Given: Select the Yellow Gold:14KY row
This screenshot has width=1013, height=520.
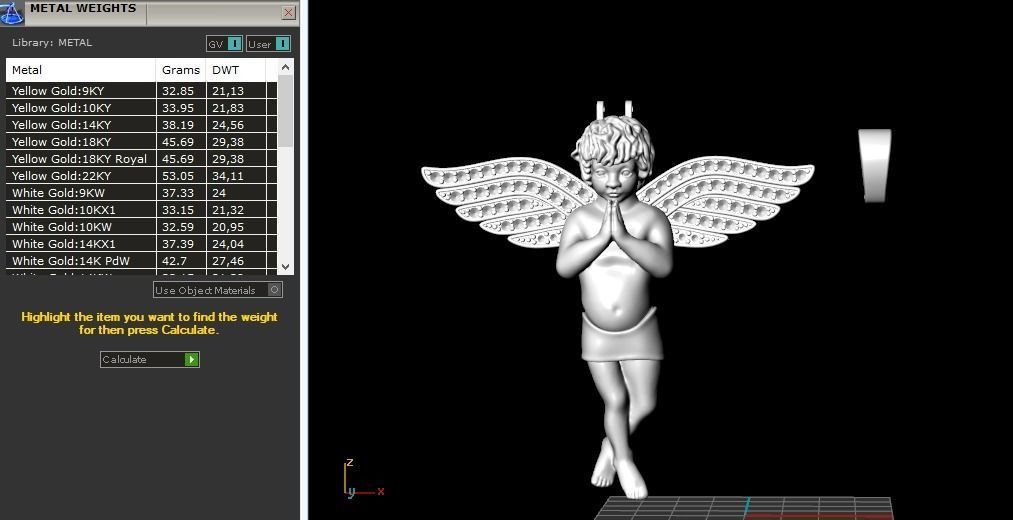Looking at the screenshot, I should (141, 125).
